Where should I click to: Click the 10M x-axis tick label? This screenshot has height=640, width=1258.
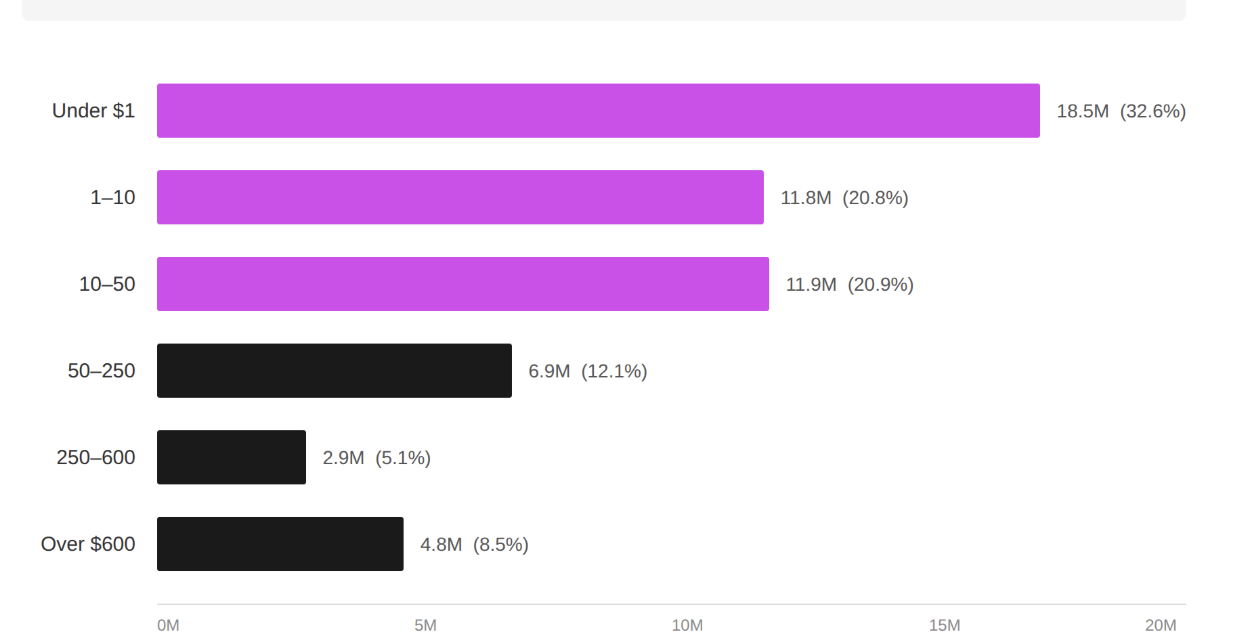click(687, 626)
